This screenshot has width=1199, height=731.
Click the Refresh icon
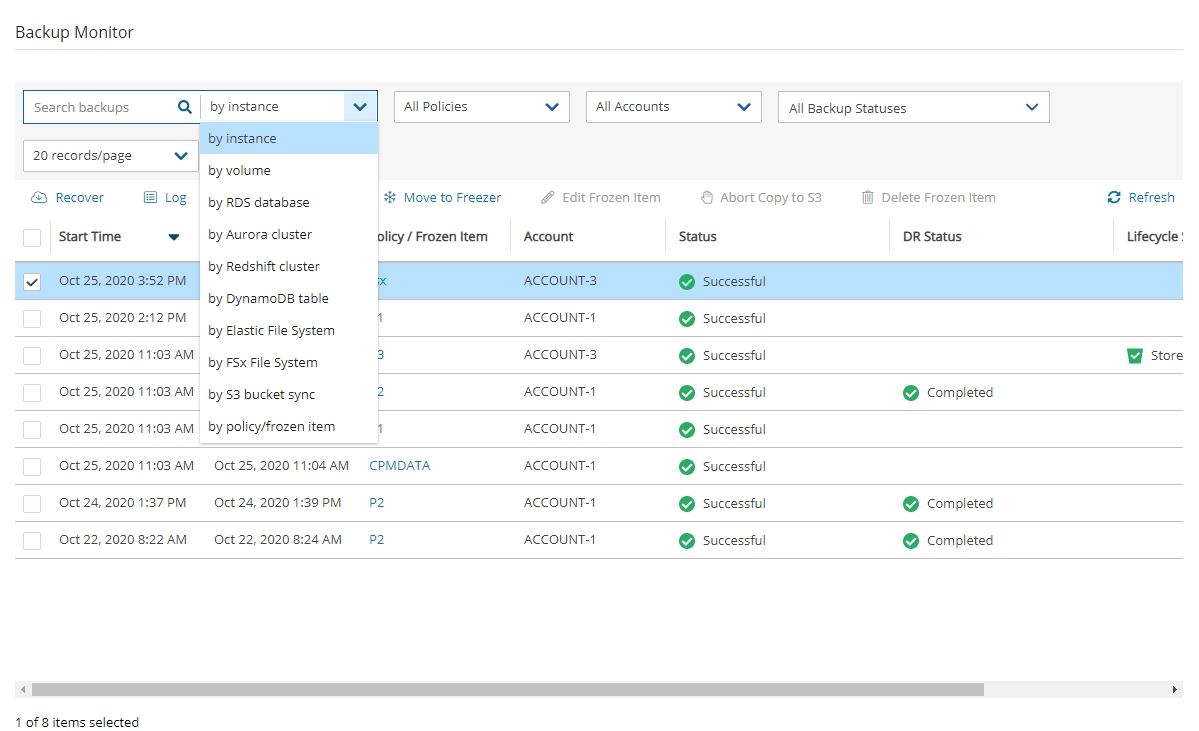[1114, 198]
